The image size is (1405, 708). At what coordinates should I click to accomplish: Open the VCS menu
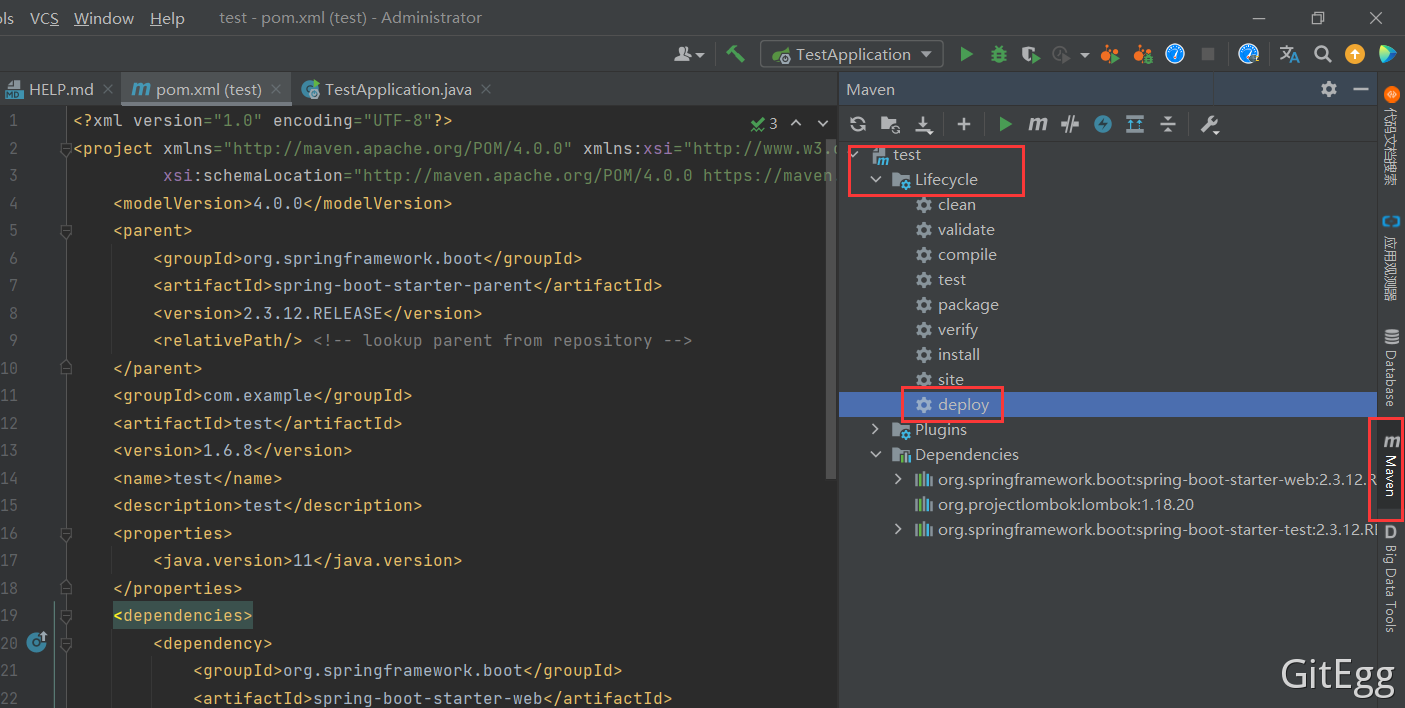(x=44, y=18)
